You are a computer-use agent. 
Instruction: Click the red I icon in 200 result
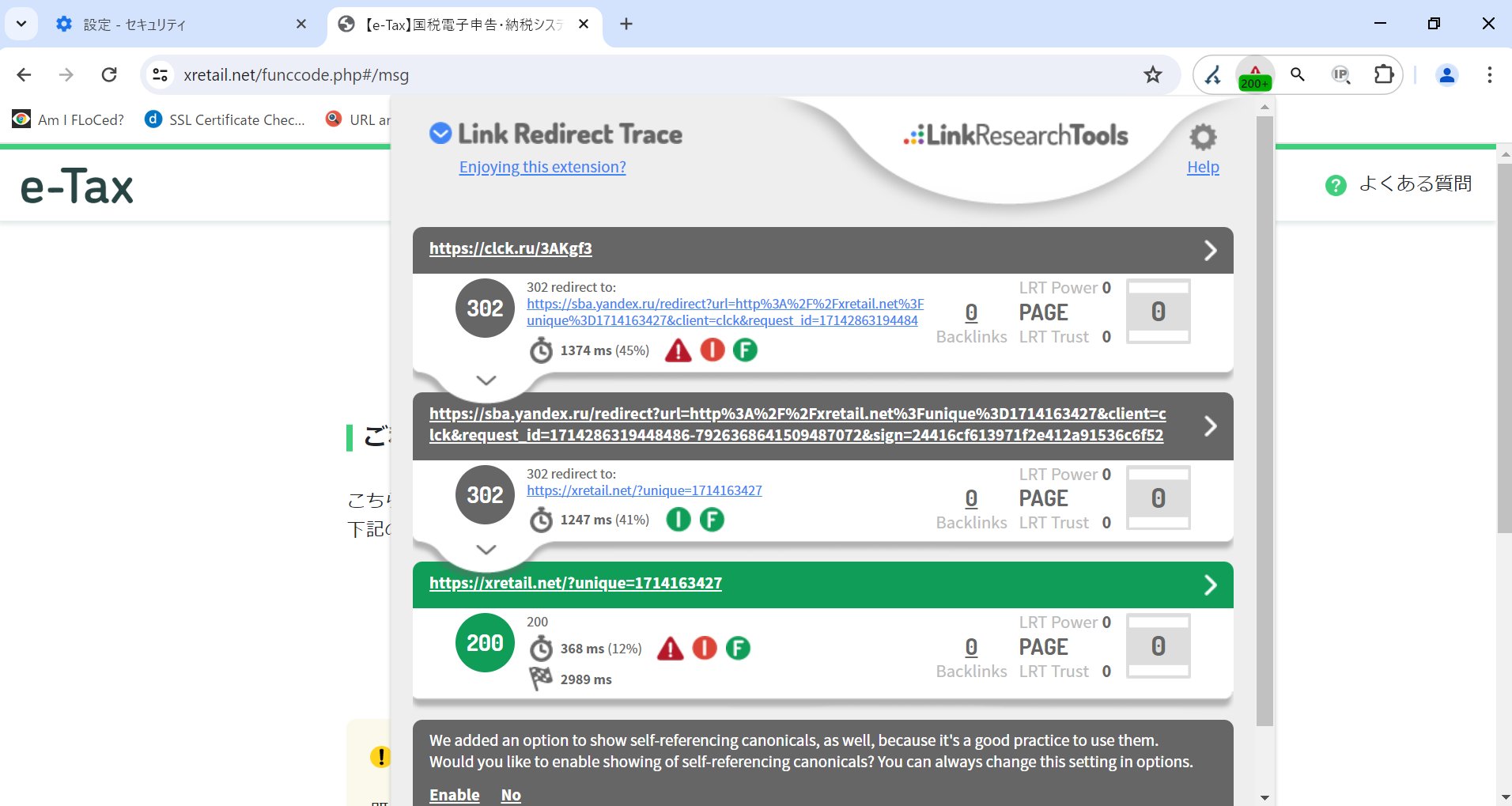705,649
